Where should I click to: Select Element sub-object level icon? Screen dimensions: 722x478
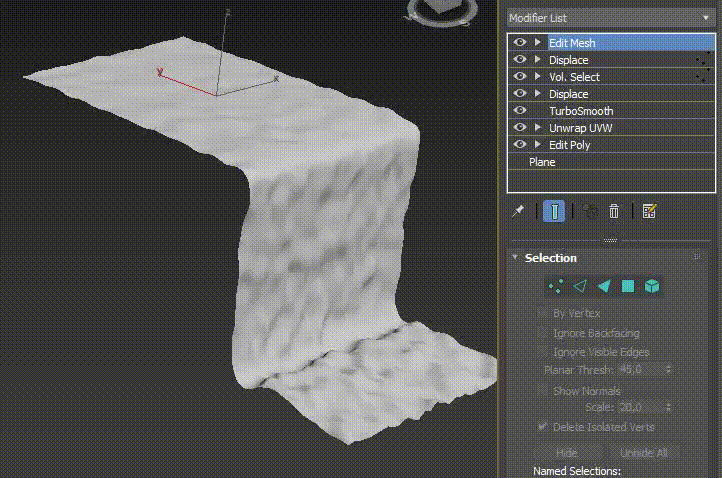coord(652,287)
